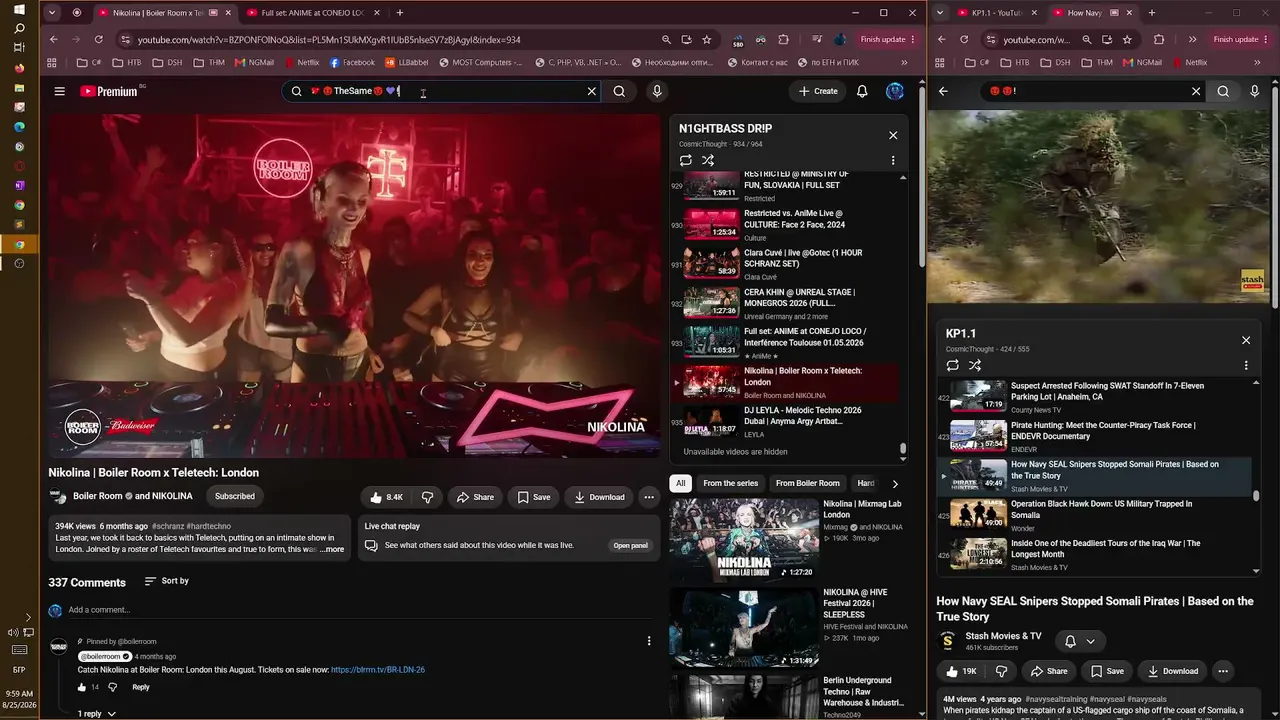The width and height of the screenshot is (1280, 720).
Task: Open the live chat replay panel
Action: [631, 546]
